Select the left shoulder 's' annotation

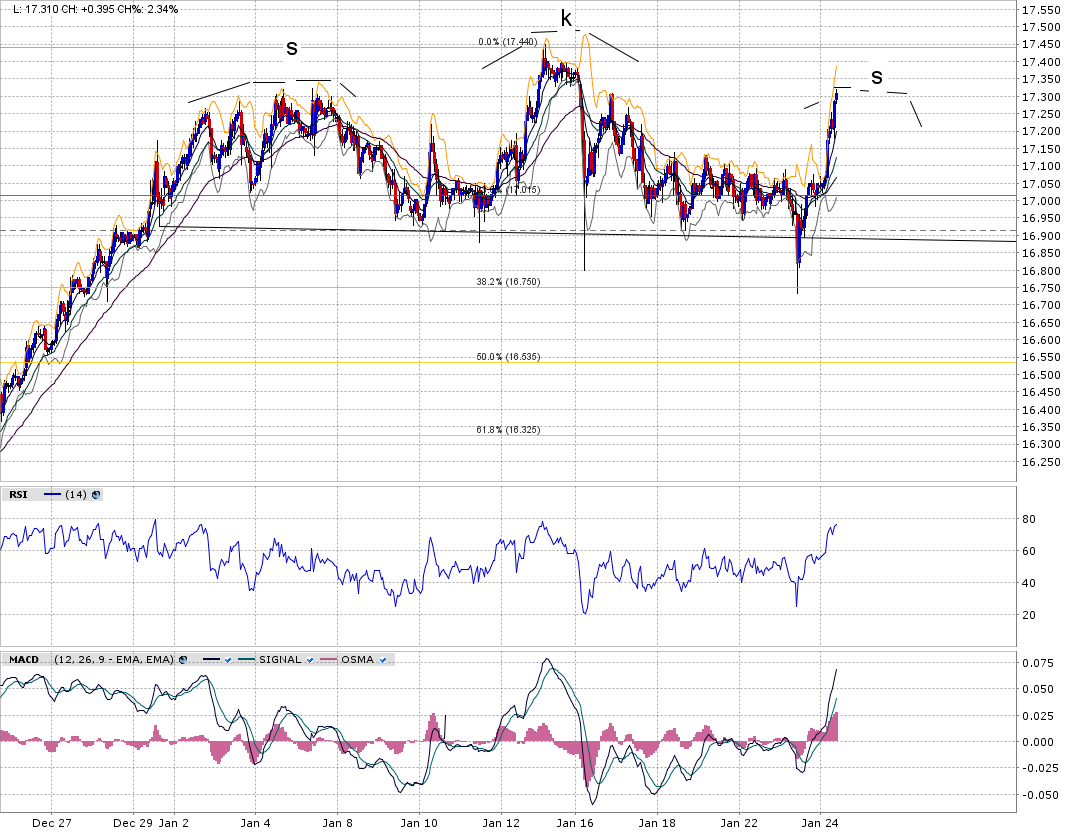292,47
